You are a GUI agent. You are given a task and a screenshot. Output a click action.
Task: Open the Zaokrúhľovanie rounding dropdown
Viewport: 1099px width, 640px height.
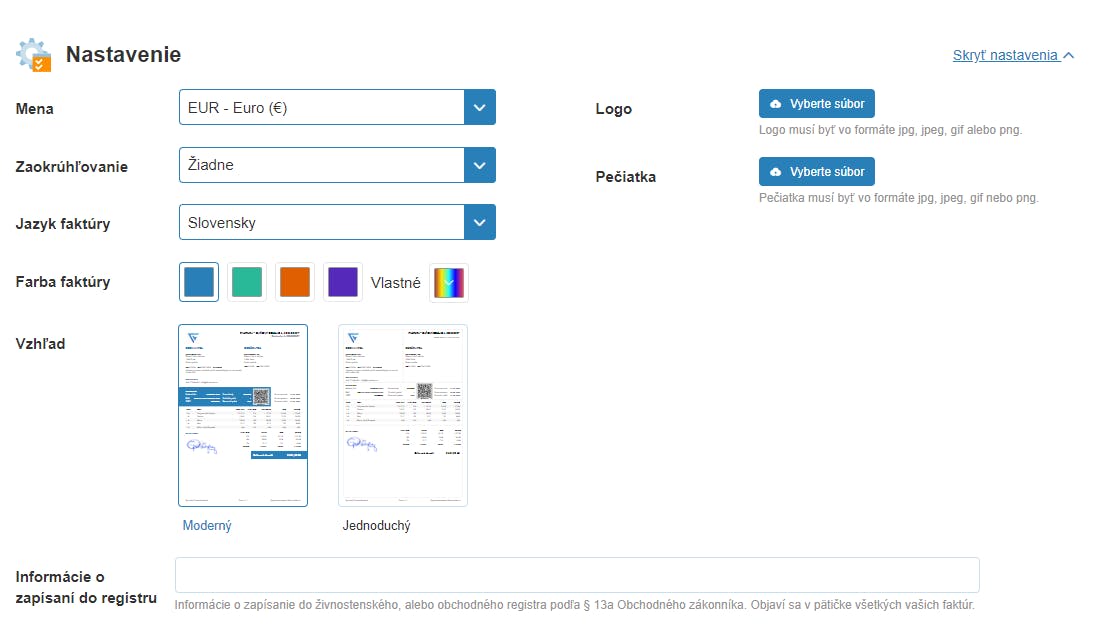[x=337, y=165]
